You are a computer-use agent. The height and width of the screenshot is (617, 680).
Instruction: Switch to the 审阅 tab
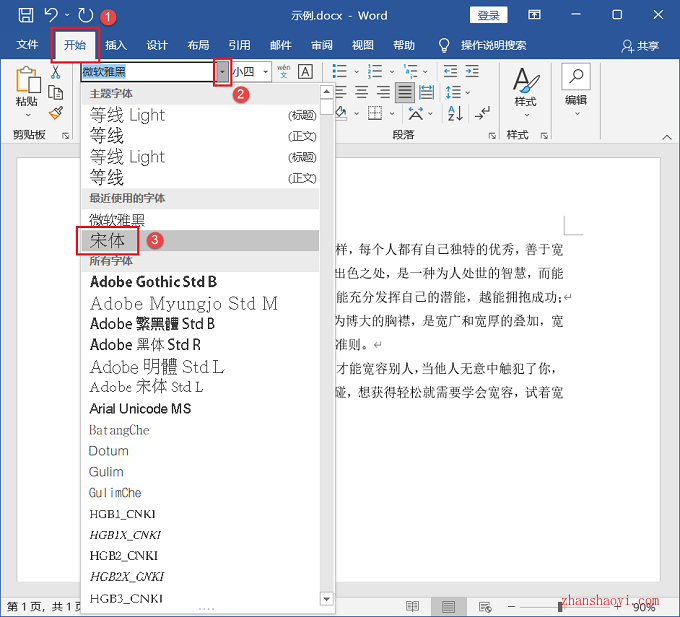click(322, 45)
